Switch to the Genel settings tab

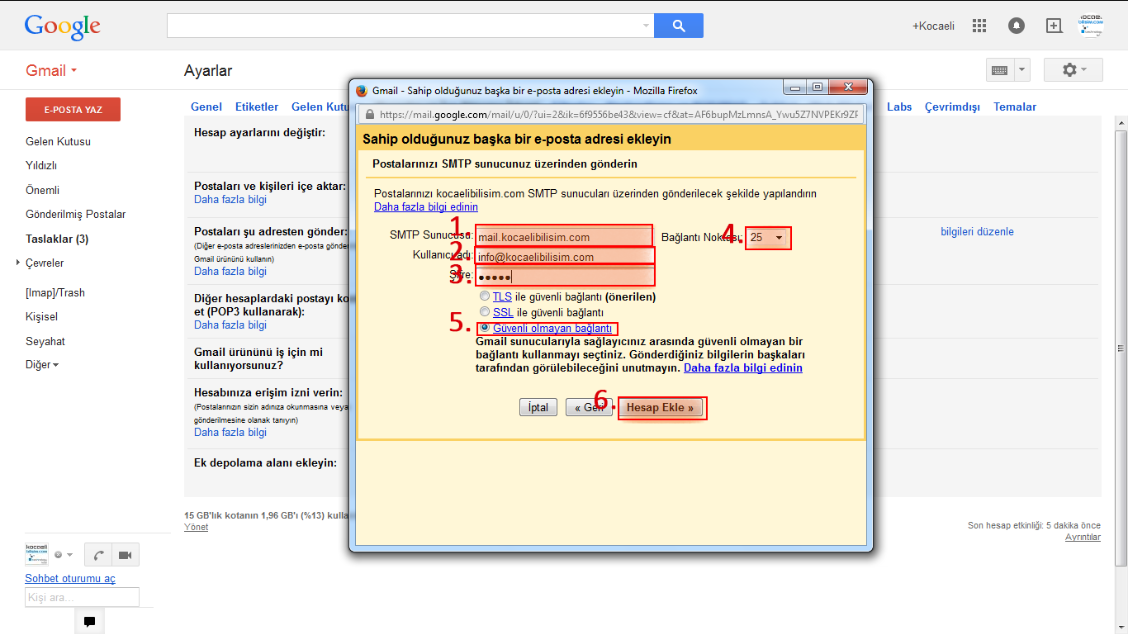[x=206, y=107]
